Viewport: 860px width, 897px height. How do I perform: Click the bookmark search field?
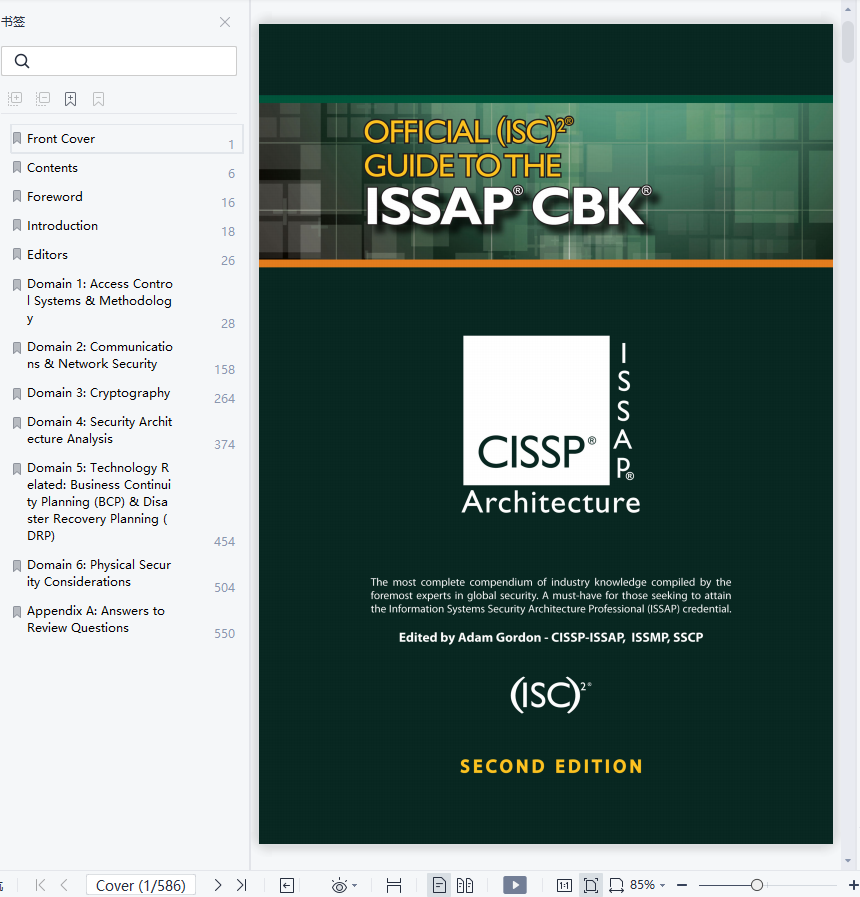point(119,61)
